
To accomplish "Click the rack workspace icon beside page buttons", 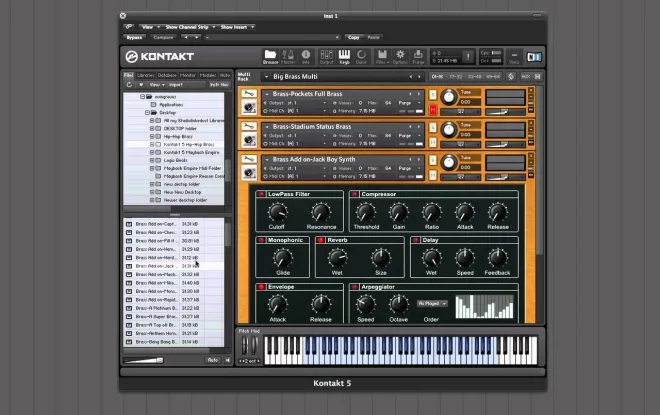I will pos(511,77).
